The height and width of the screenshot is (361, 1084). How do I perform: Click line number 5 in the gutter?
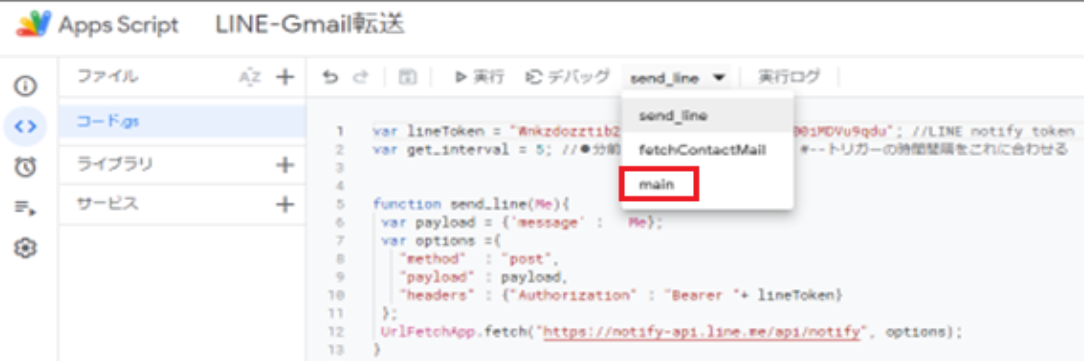pyautogui.click(x=341, y=204)
